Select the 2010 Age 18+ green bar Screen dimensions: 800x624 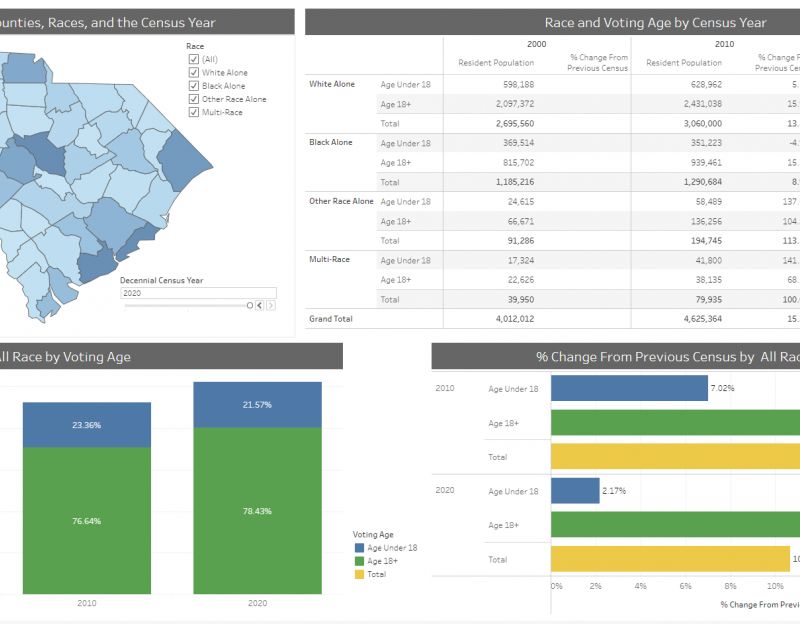click(x=676, y=422)
